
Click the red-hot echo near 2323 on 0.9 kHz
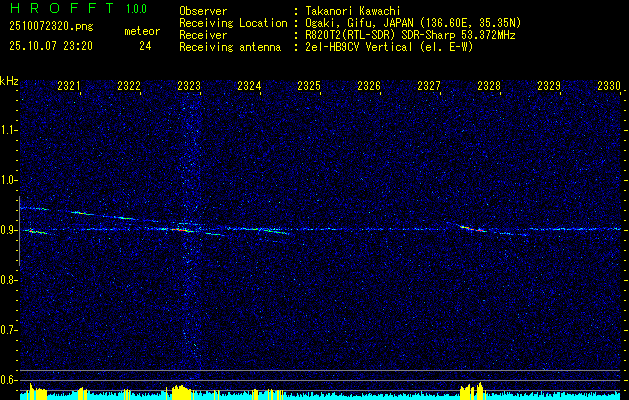tap(182, 230)
